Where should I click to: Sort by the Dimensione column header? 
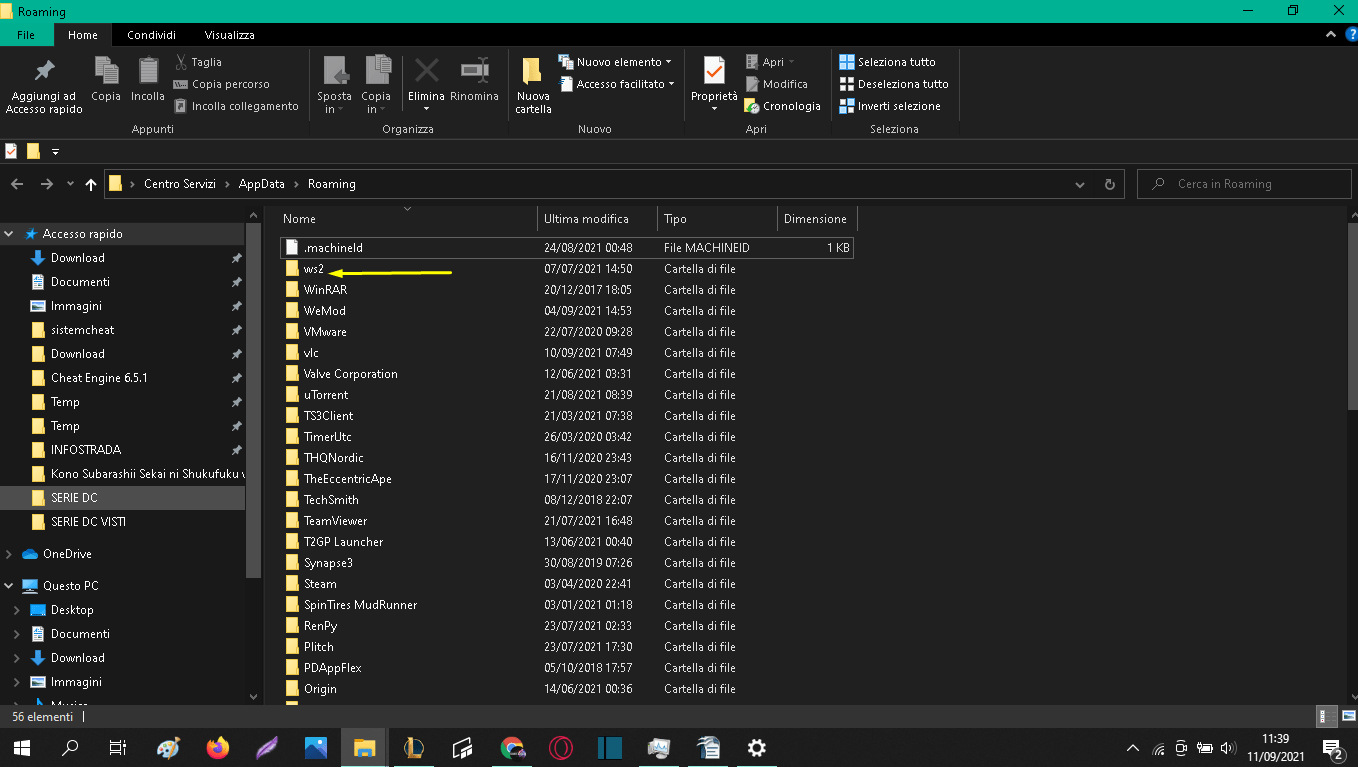click(x=817, y=219)
